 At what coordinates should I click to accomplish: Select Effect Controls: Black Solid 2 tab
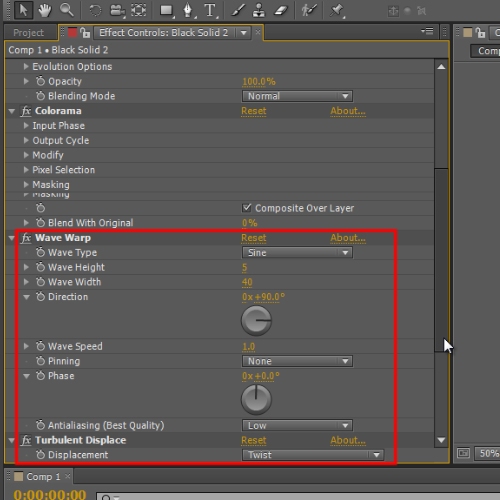point(163,32)
